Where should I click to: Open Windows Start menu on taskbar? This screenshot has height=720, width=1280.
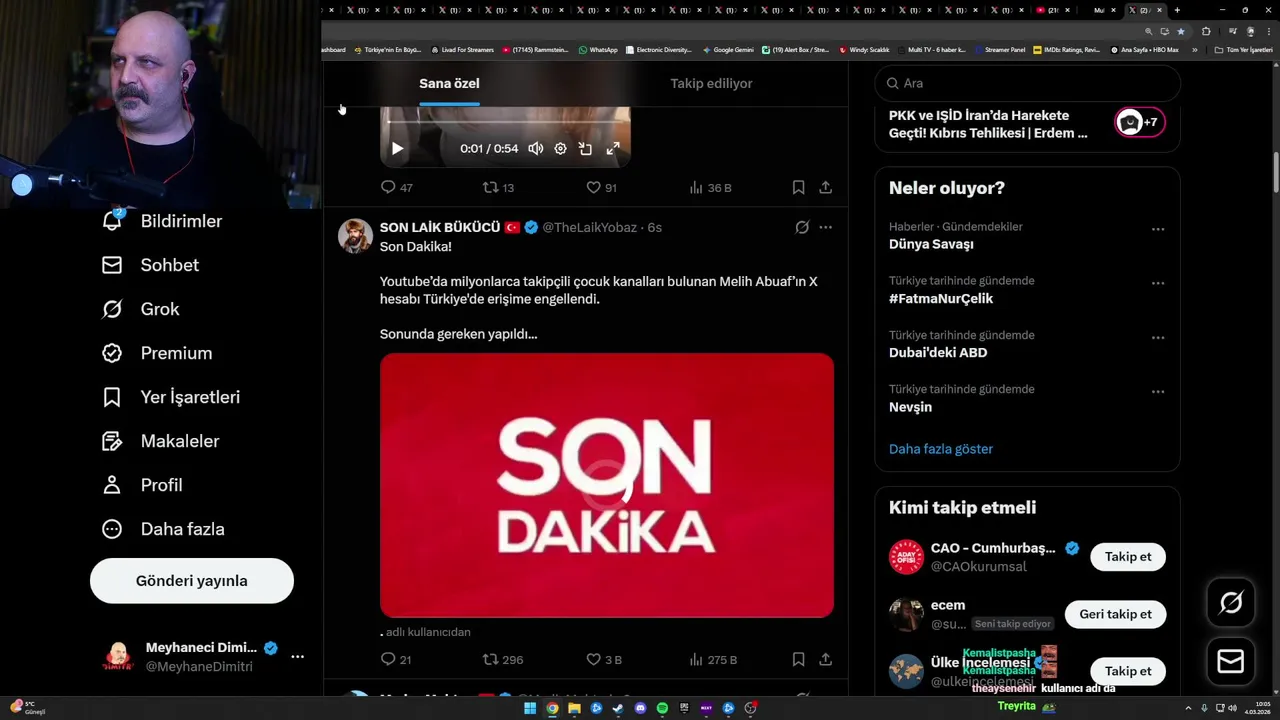530,708
